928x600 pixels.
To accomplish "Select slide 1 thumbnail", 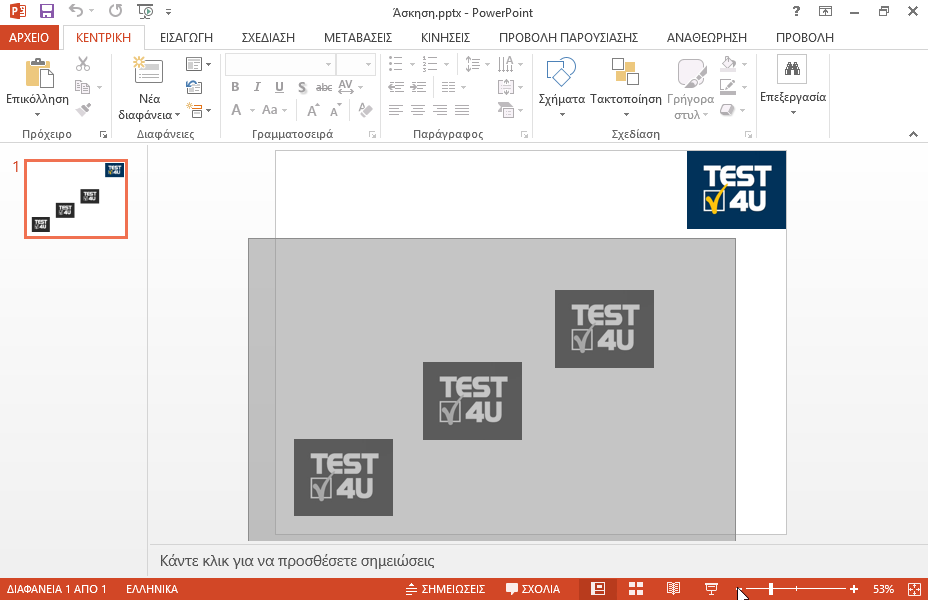I will 76,199.
